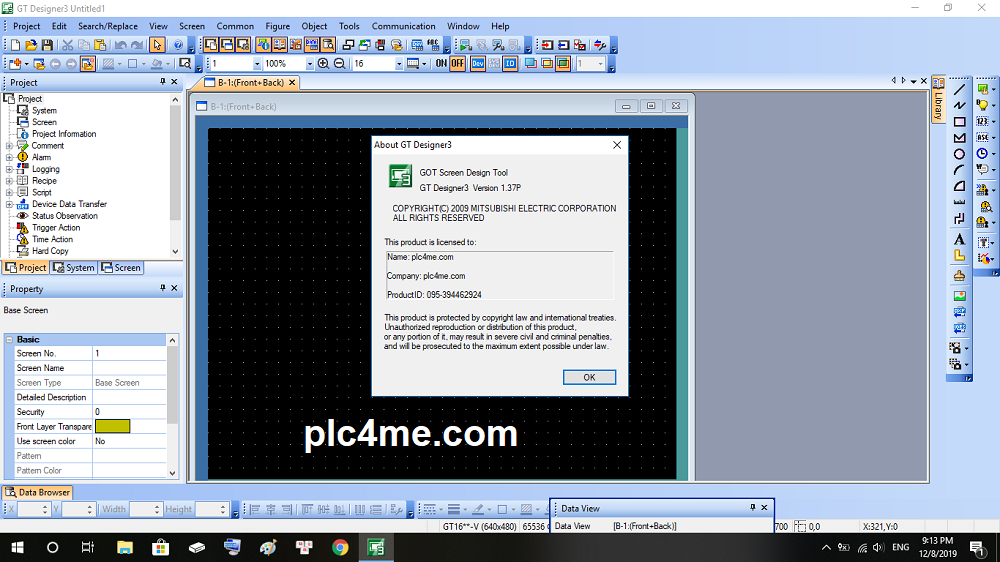
Task: Switch to the System tab in Project panel
Action: (x=73, y=268)
